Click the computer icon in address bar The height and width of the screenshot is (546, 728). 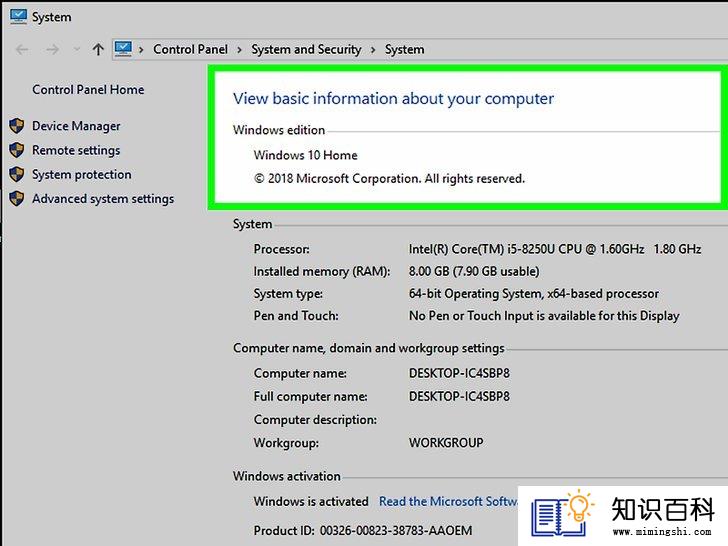click(123, 49)
